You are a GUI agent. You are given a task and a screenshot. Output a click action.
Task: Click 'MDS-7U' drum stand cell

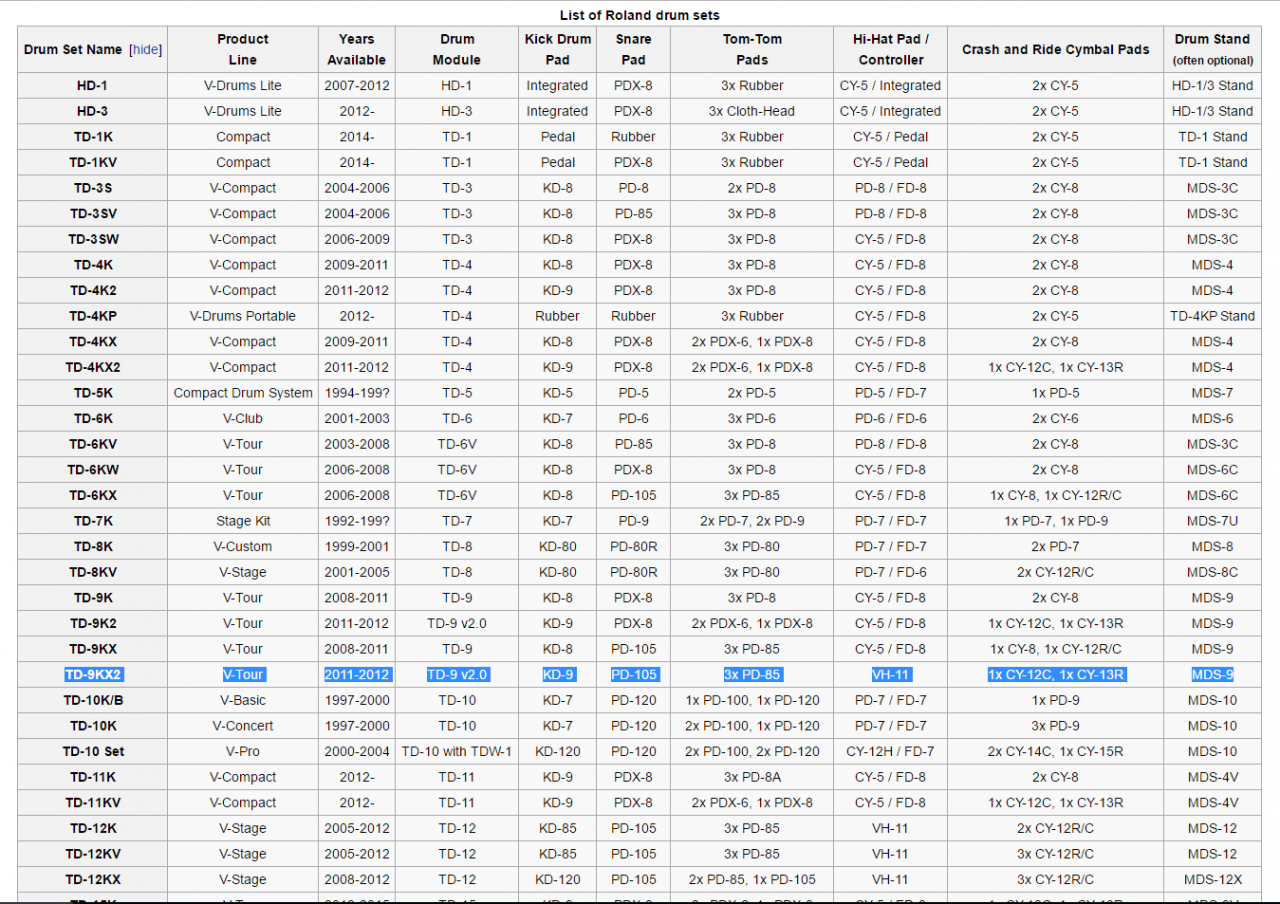[x=1212, y=521]
